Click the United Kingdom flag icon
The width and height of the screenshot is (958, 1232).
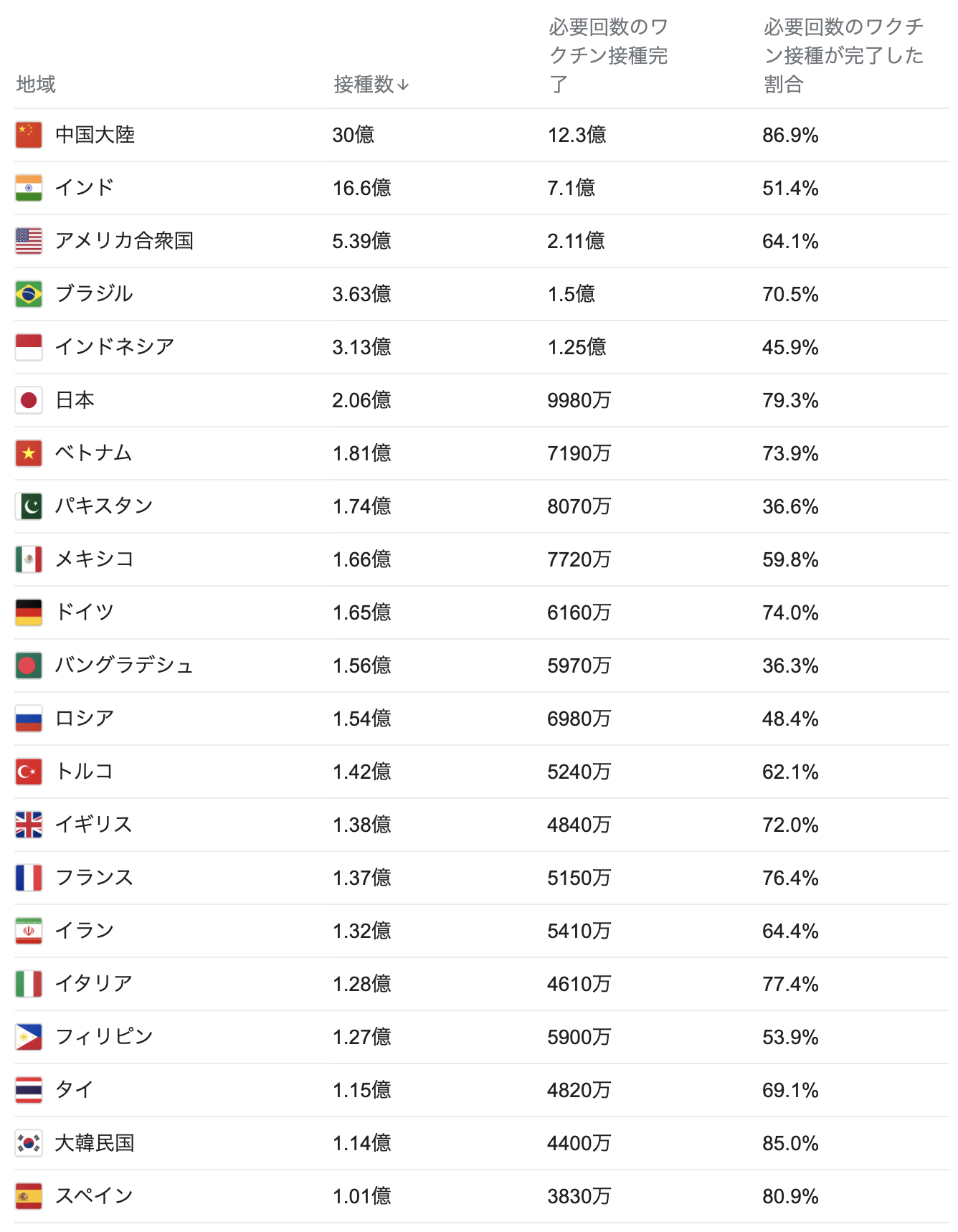(29, 825)
